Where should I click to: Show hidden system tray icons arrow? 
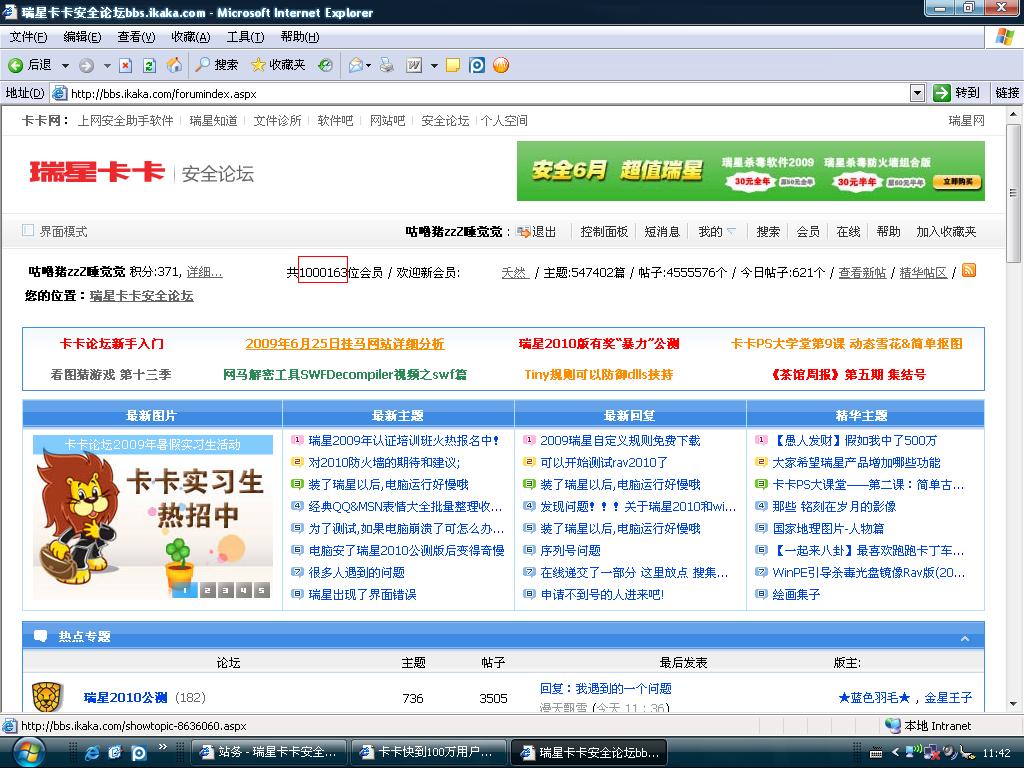tap(895, 753)
